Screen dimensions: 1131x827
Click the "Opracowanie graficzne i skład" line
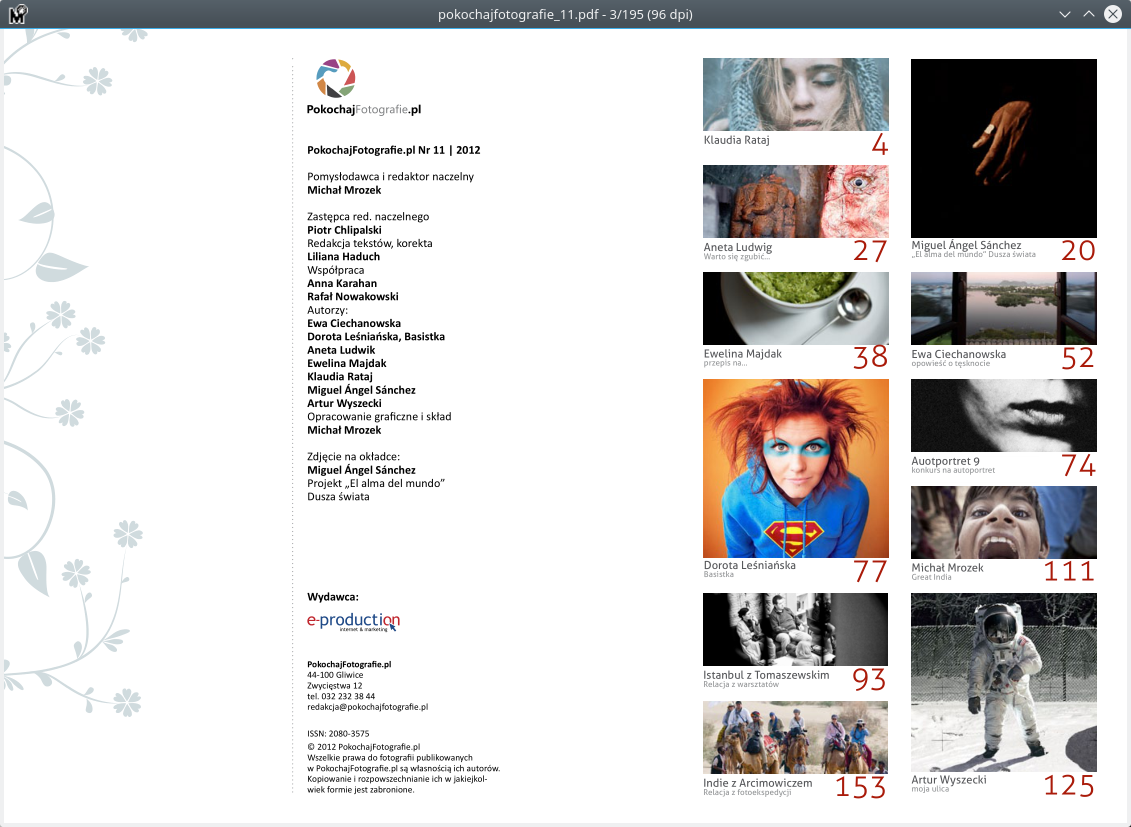tap(379, 417)
